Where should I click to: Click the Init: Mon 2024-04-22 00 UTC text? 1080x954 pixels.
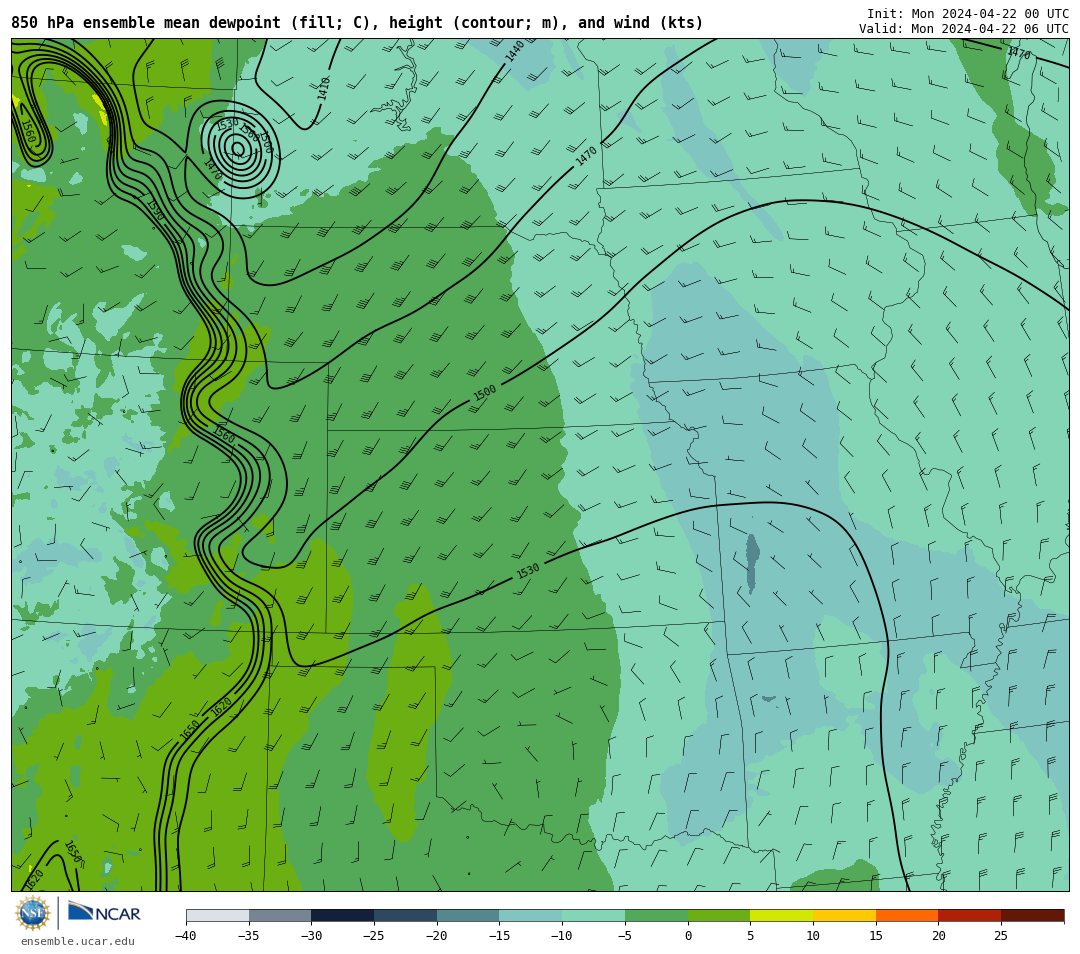pos(968,14)
